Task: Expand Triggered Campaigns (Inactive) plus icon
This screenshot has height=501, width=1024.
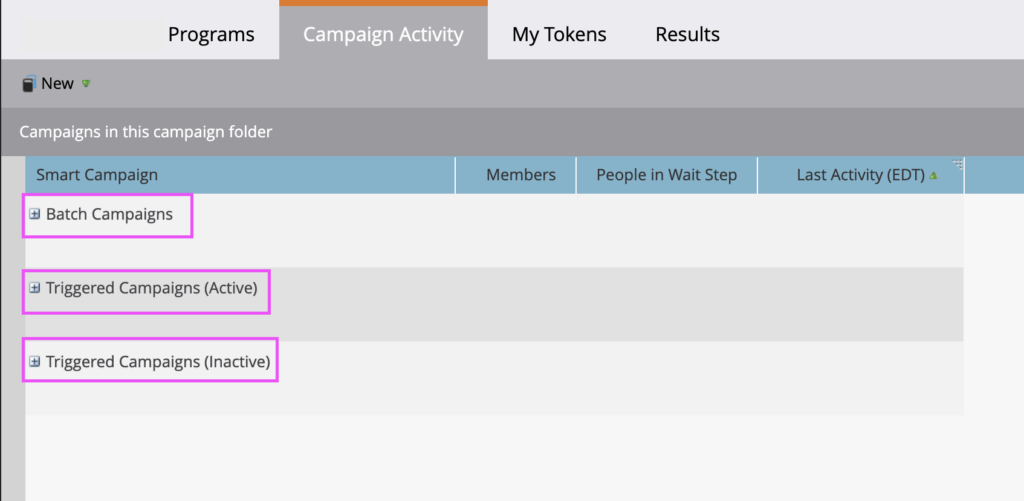Action: 35,362
